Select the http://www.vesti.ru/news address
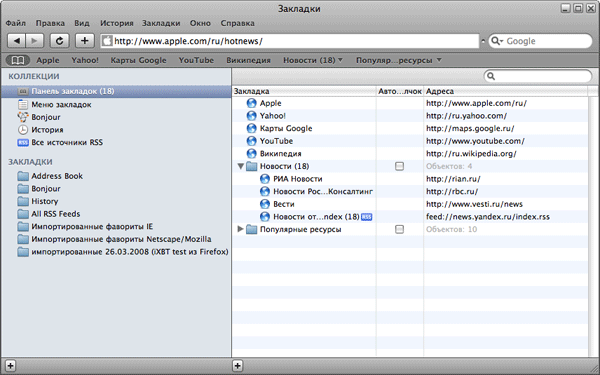Viewport: 600px width, 375px height. click(x=474, y=204)
